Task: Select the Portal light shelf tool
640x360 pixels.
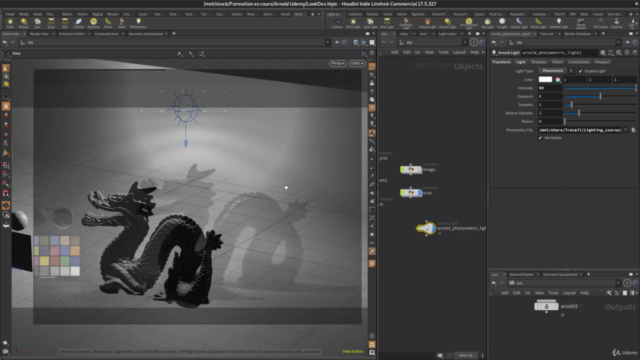Action: pyautogui.click(x=108, y=23)
